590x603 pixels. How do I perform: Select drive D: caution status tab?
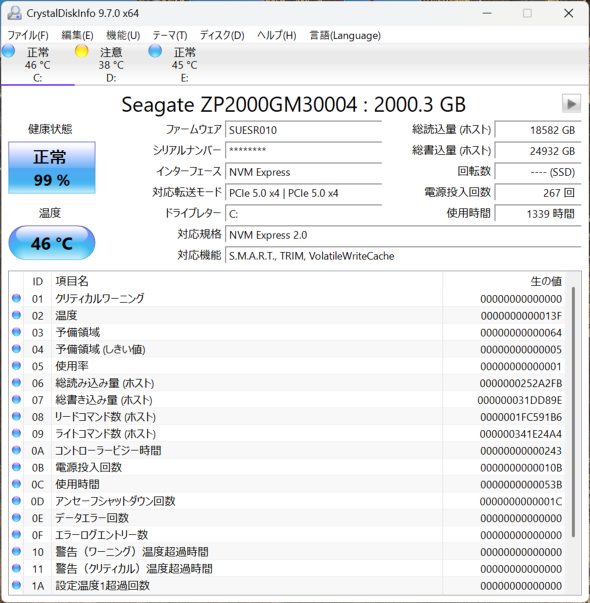111,64
